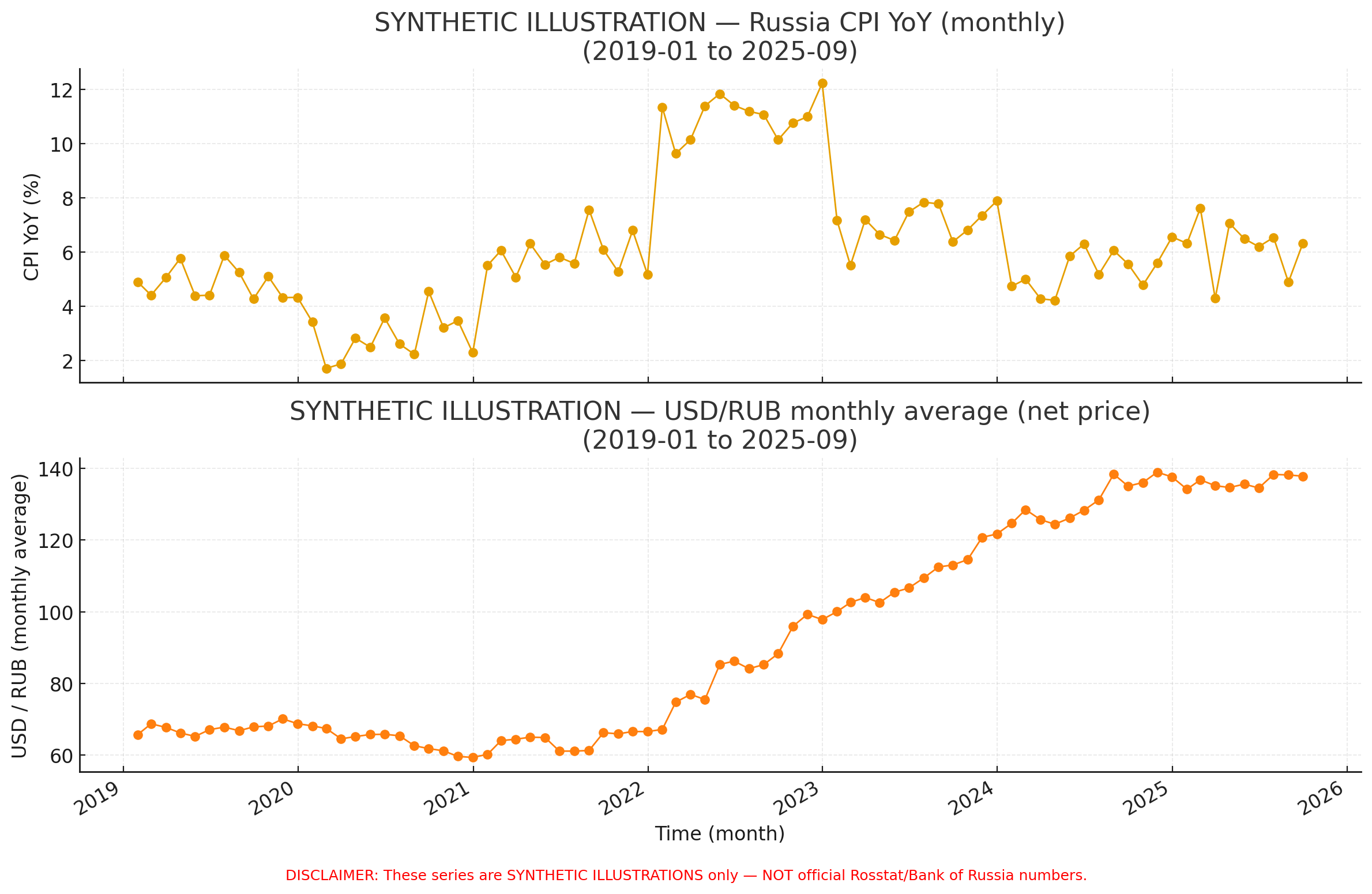Click the 'Time (month)' axis label
The width and height of the screenshot is (1372, 894).
[720, 834]
